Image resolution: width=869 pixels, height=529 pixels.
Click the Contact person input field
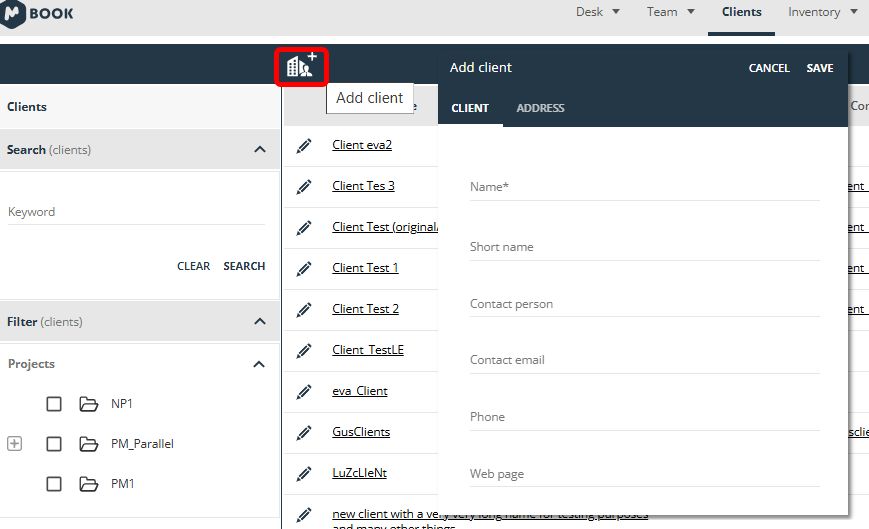[x=645, y=304]
